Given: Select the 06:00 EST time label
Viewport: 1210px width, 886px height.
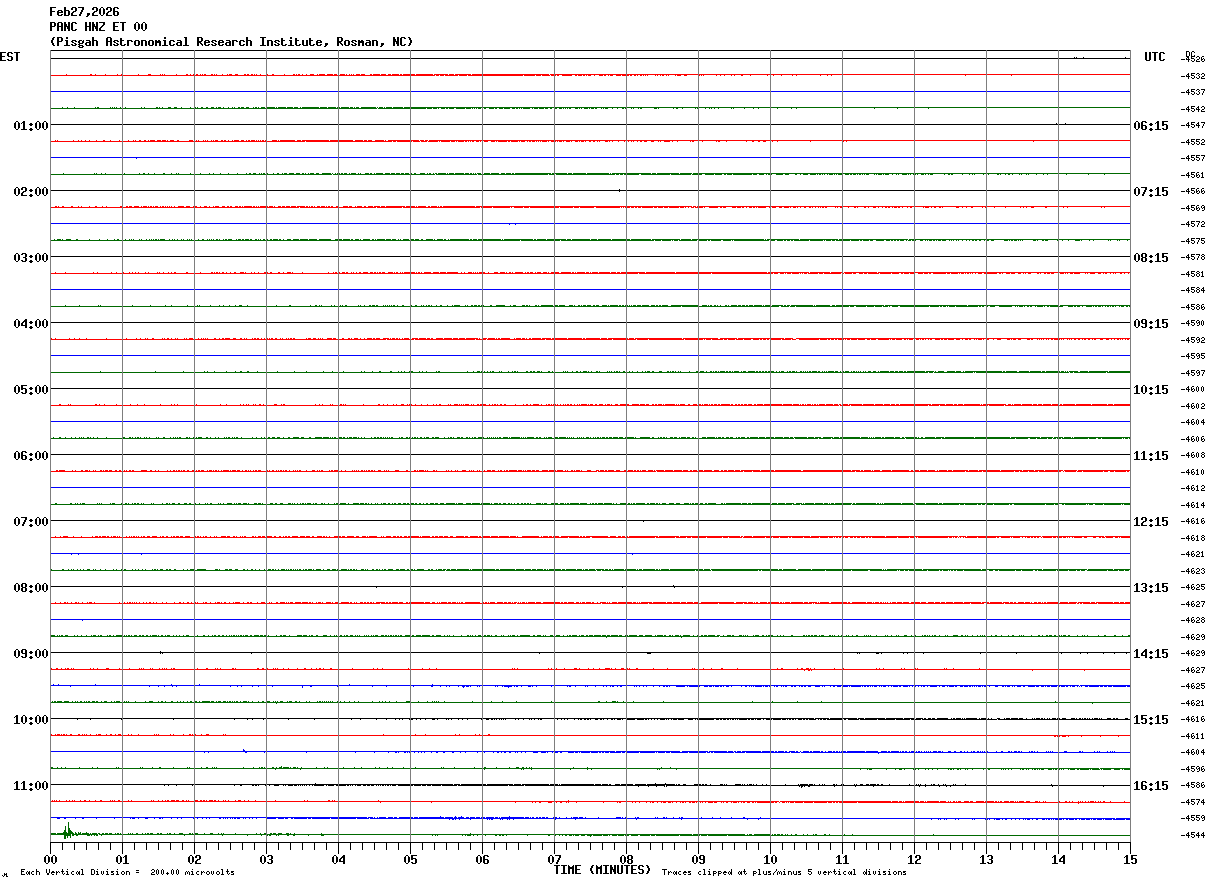Looking at the screenshot, I should 31,456.
